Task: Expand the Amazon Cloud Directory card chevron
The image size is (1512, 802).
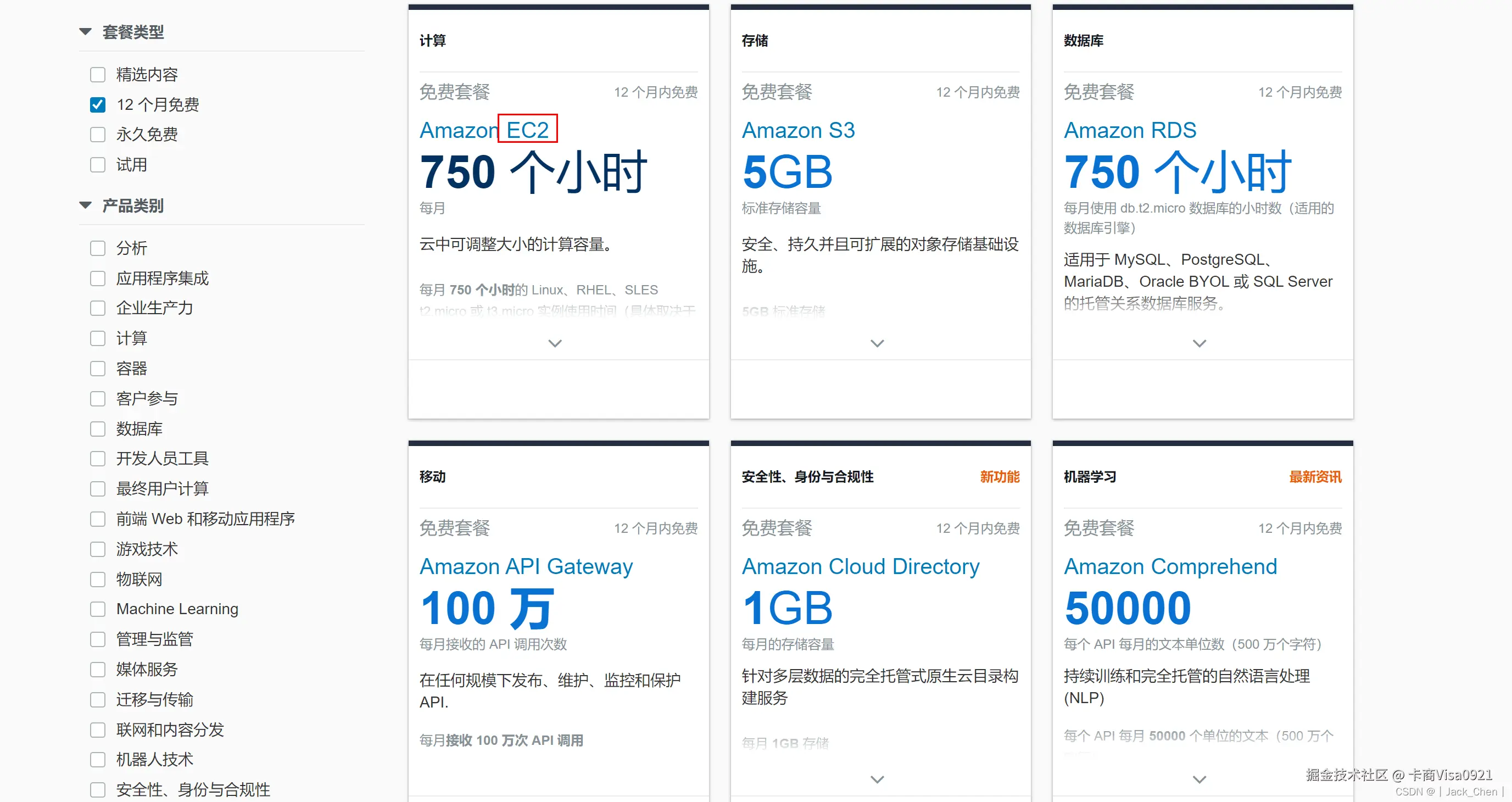Action: click(x=877, y=779)
